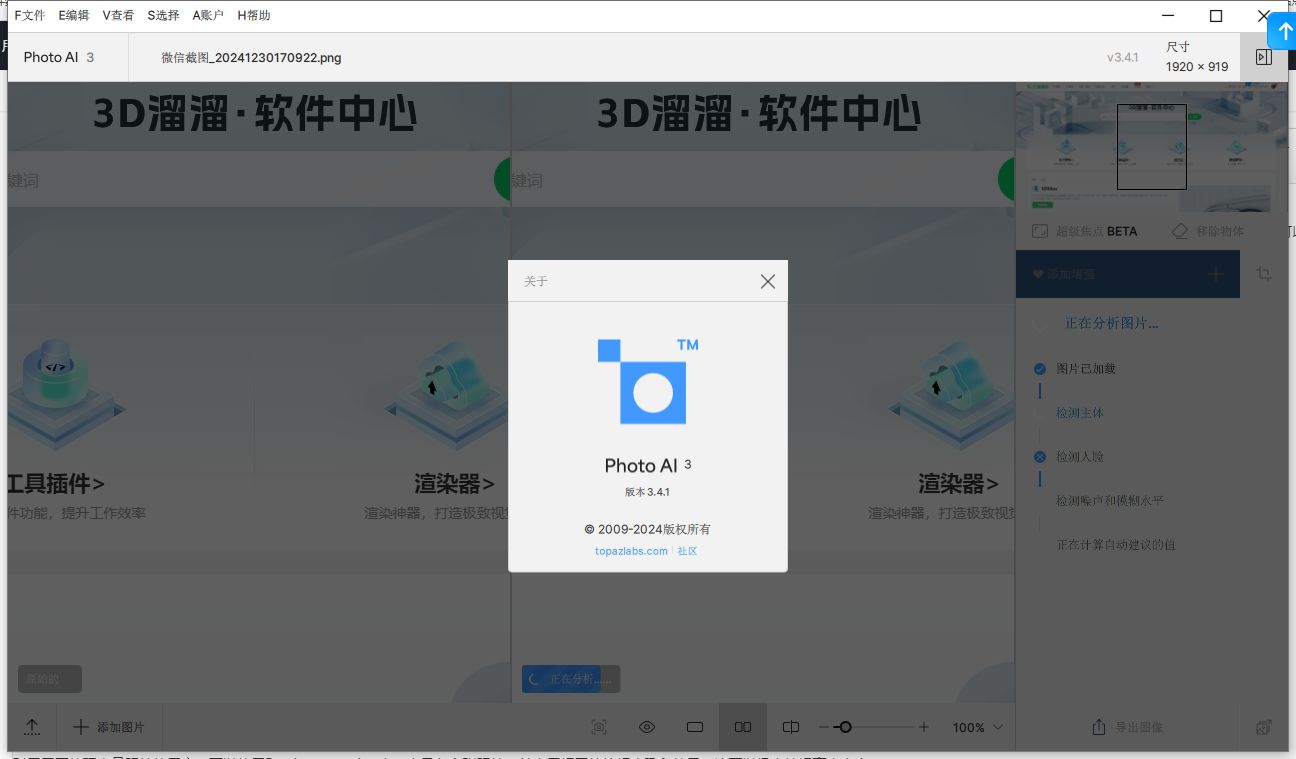Open the 100% zoom dropdown
This screenshot has width=1296, height=759.
coord(978,727)
